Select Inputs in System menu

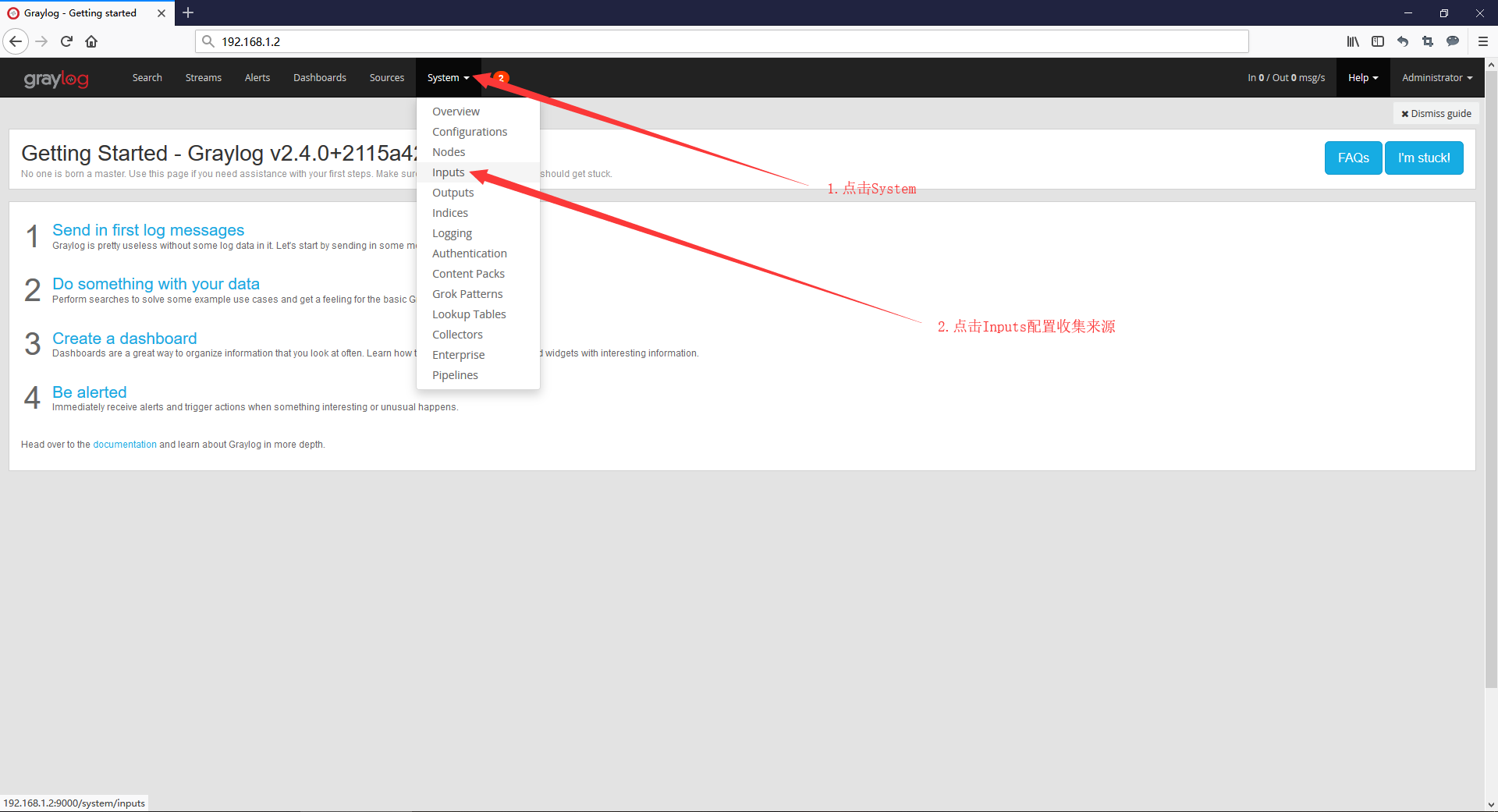pyautogui.click(x=478, y=172)
